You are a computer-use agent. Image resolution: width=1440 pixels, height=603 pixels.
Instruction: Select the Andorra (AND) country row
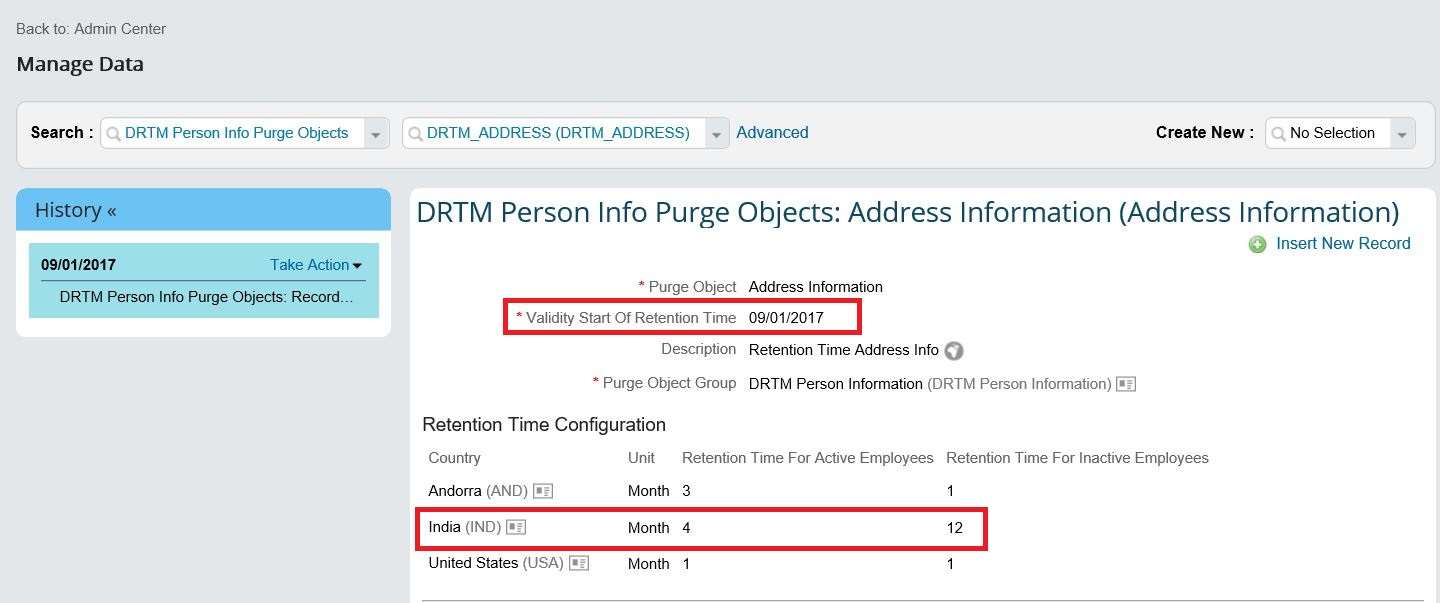pos(818,491)
